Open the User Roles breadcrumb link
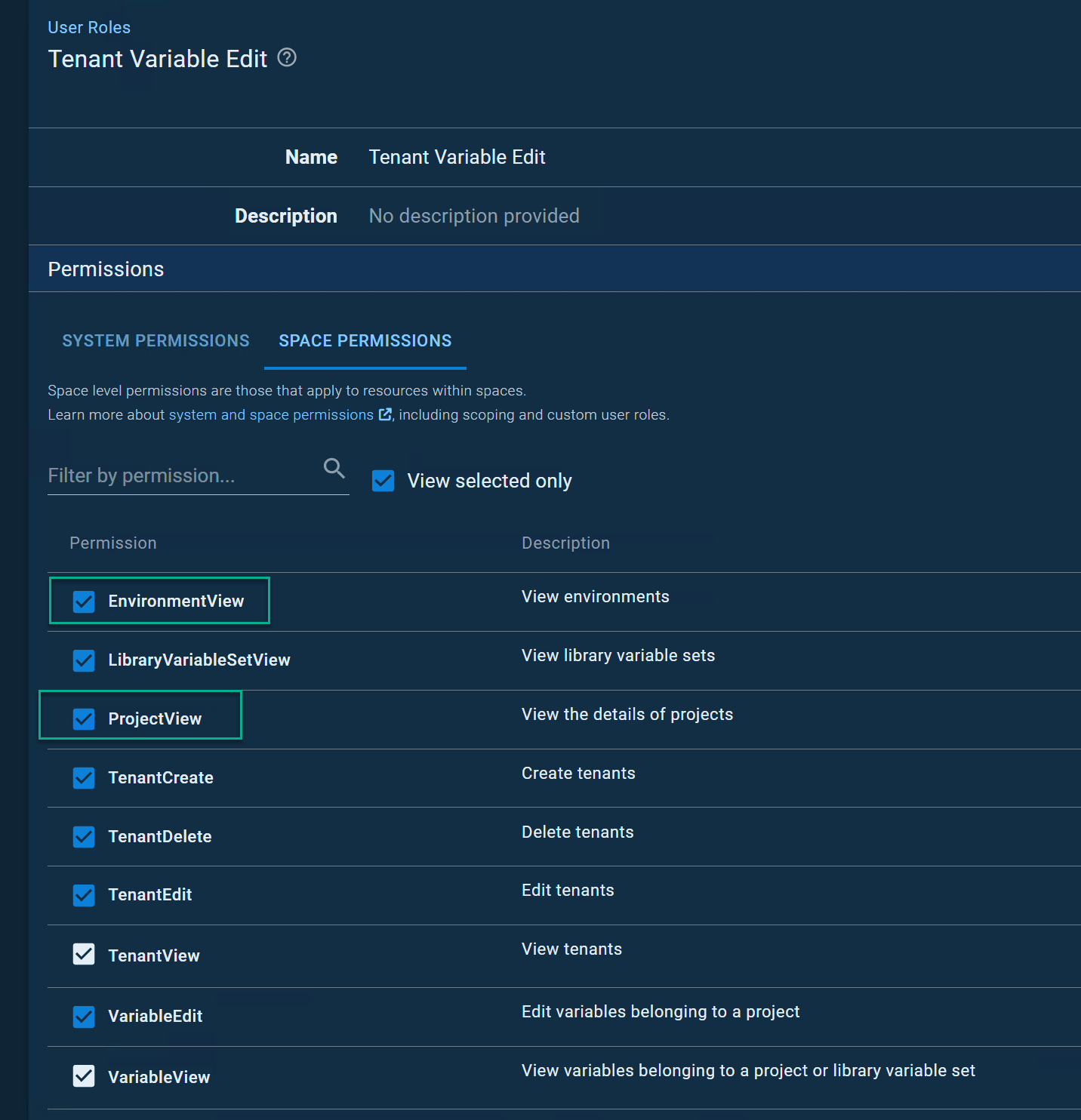The image size is (1081, 1120). [x=88, y=27]
